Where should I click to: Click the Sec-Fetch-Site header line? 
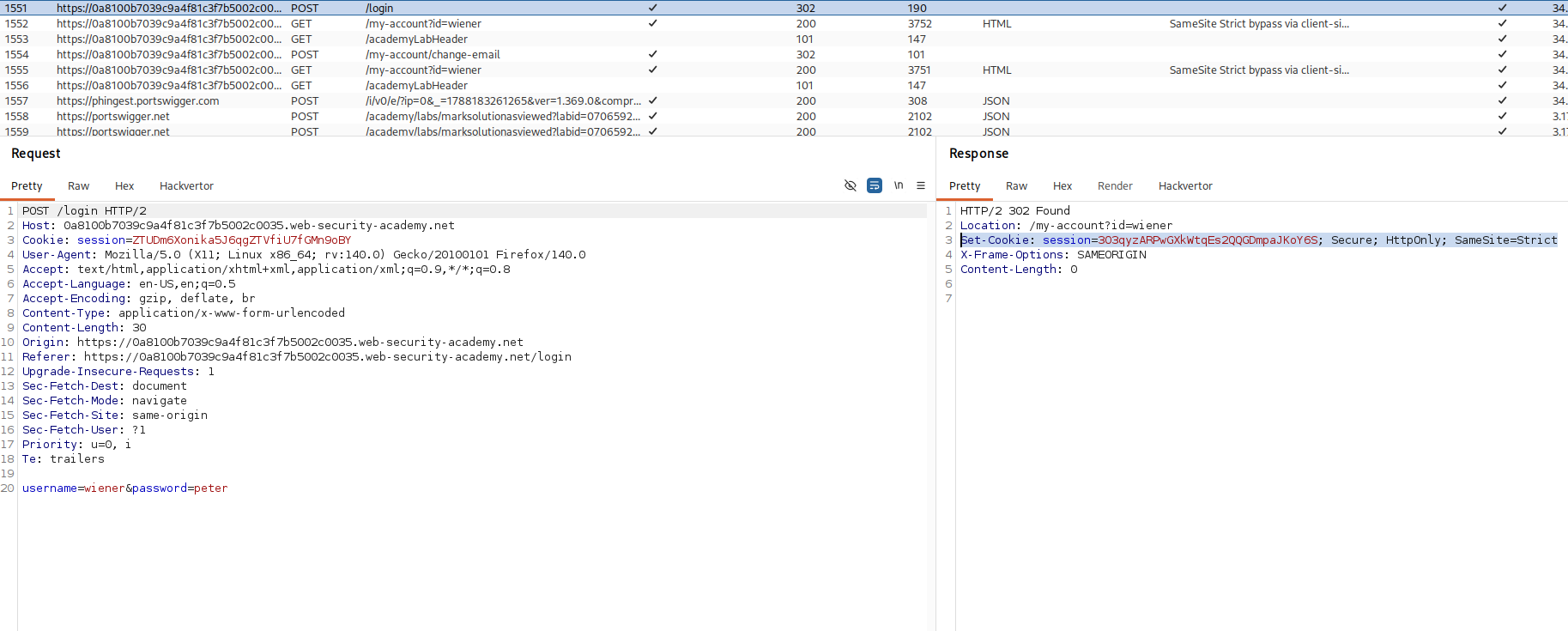115,415
